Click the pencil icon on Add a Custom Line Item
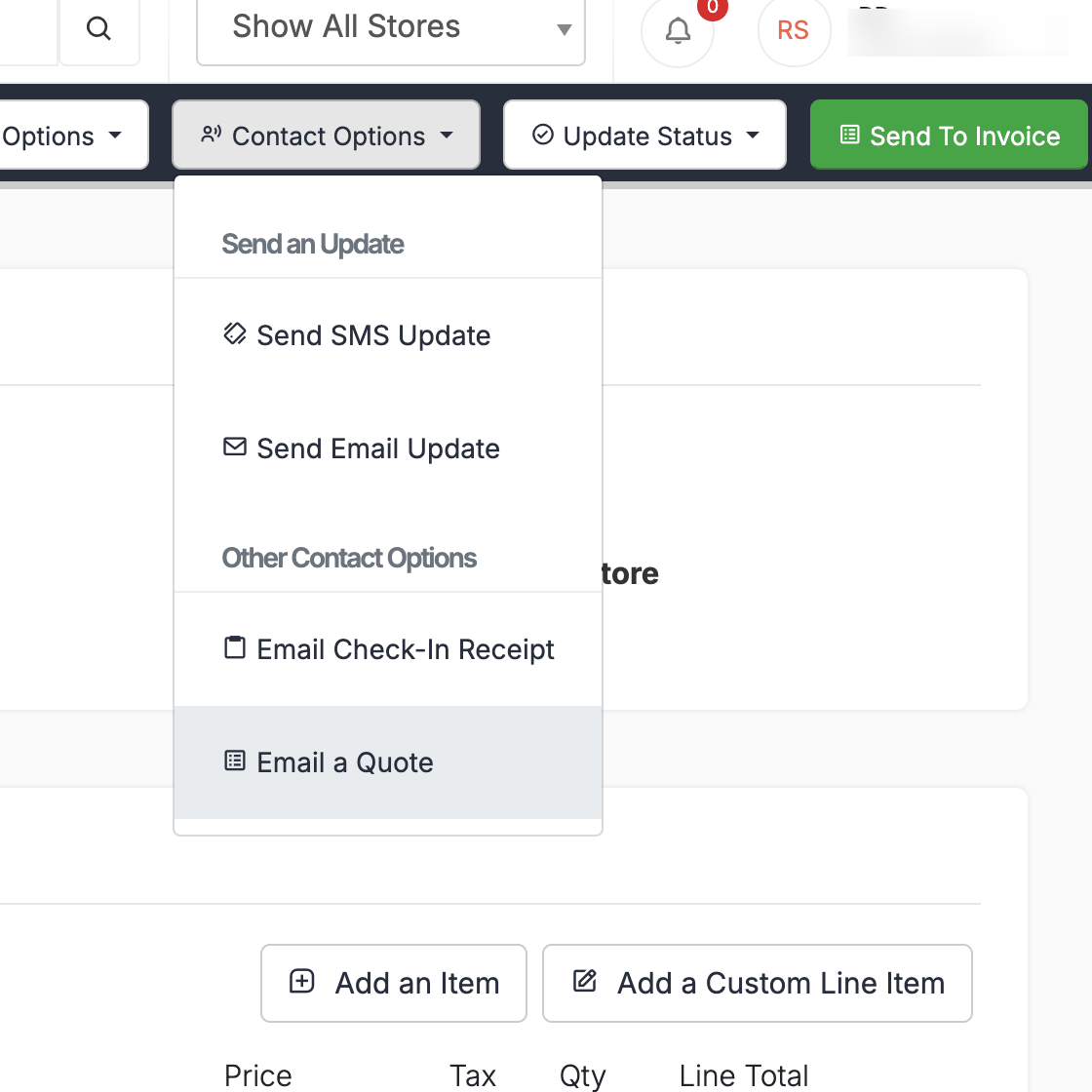 pos(585,982)
